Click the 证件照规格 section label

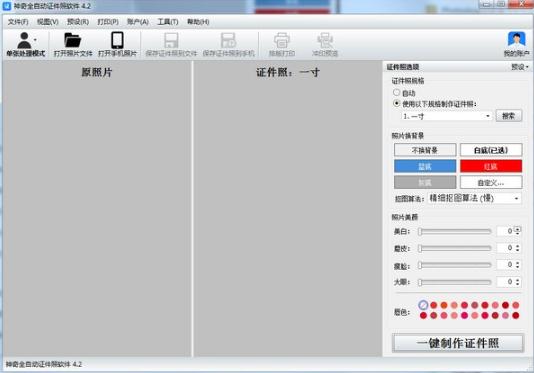click(408, 81)
